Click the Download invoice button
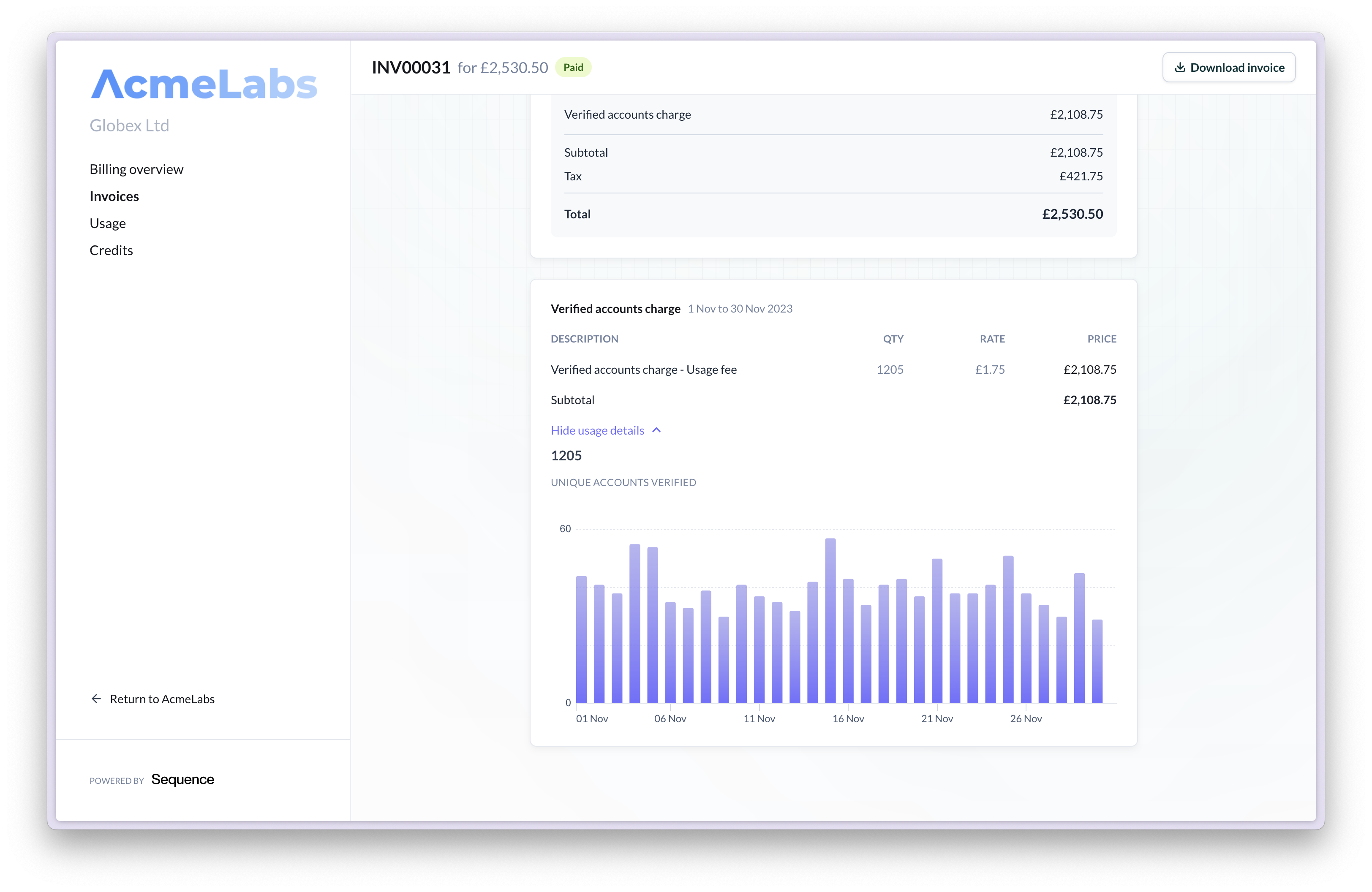This screenshot has width=1372, height=892. tap(1229, 67)
